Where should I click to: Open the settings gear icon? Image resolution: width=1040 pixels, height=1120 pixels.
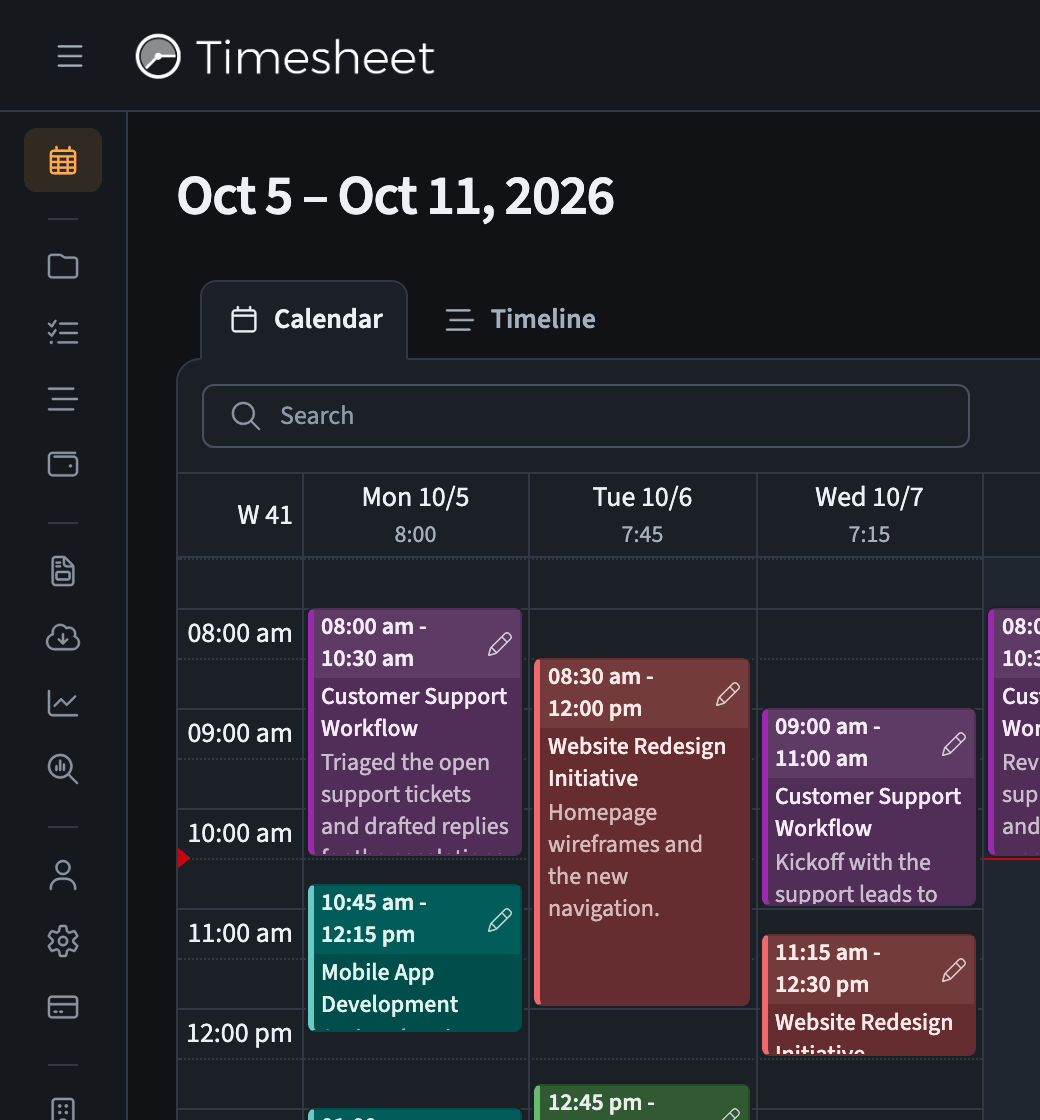point(63,941)
